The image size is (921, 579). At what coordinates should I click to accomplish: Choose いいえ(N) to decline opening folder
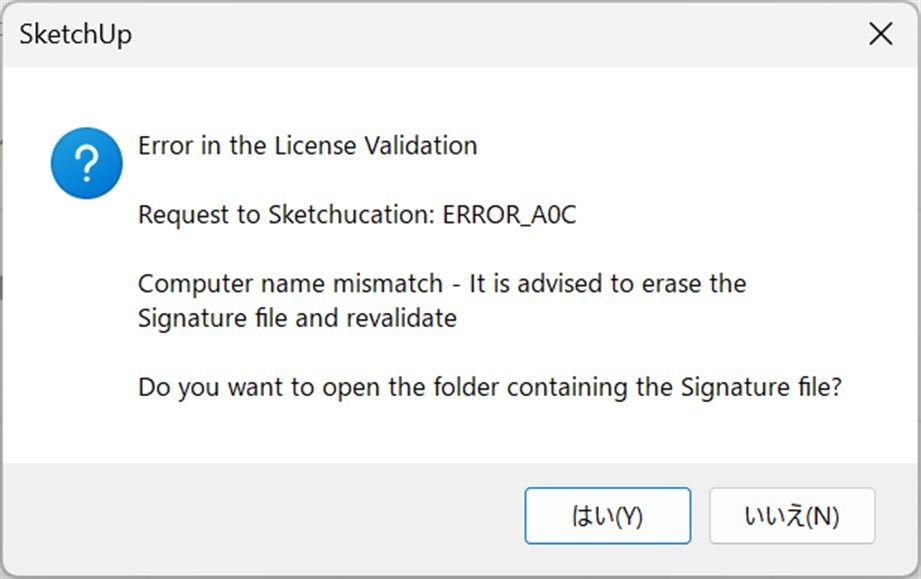[x=792, y=516]
